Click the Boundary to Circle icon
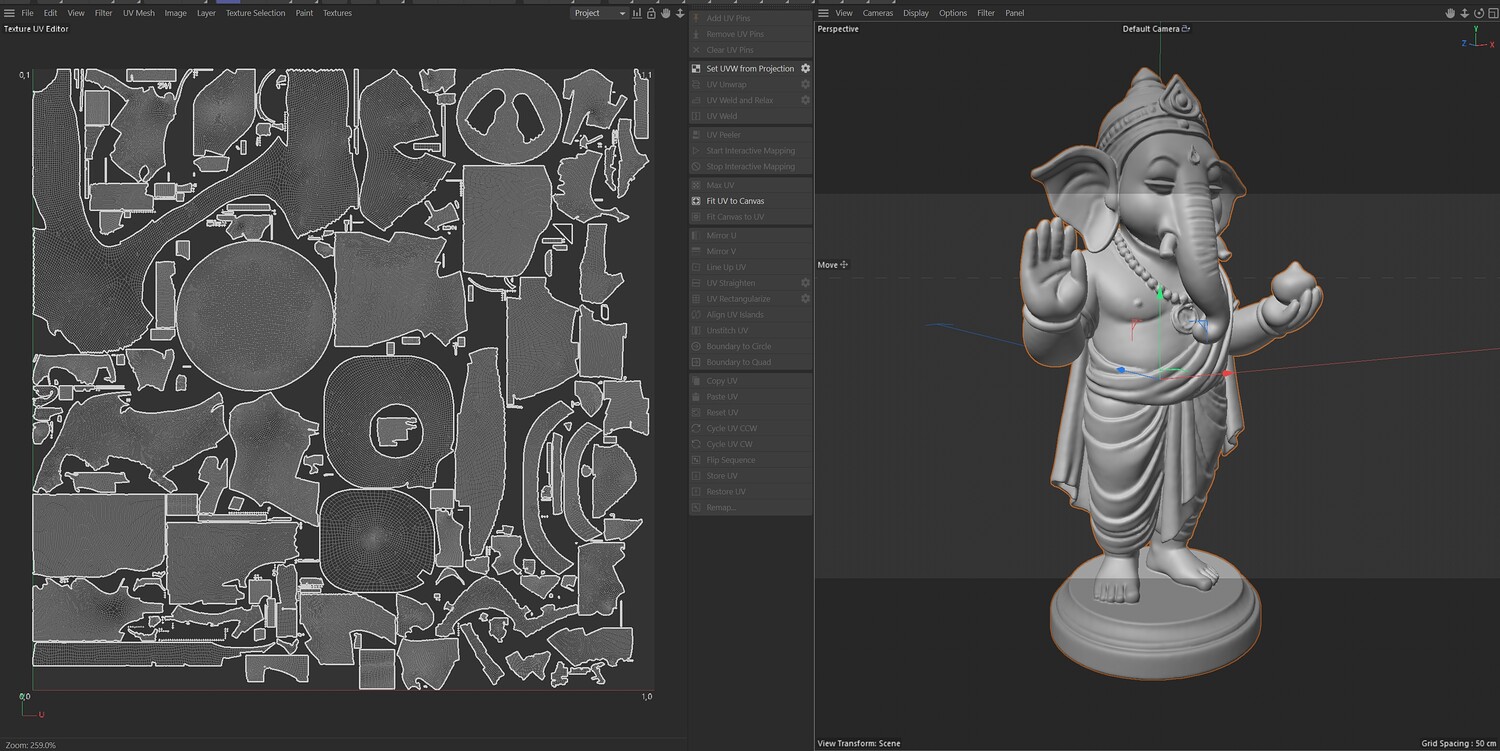This screenshot has height=751, width=1500. click(x=697, y=346)
